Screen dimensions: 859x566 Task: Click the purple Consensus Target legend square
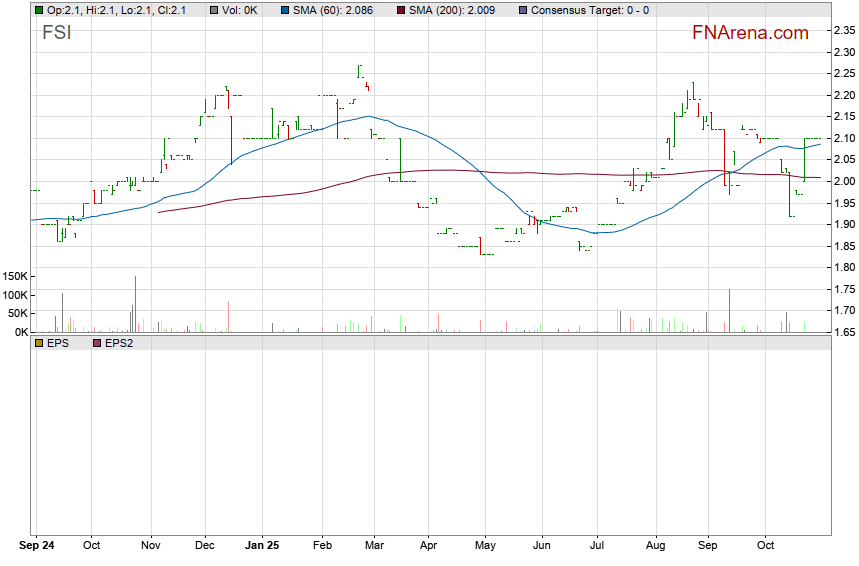(523, 10)
